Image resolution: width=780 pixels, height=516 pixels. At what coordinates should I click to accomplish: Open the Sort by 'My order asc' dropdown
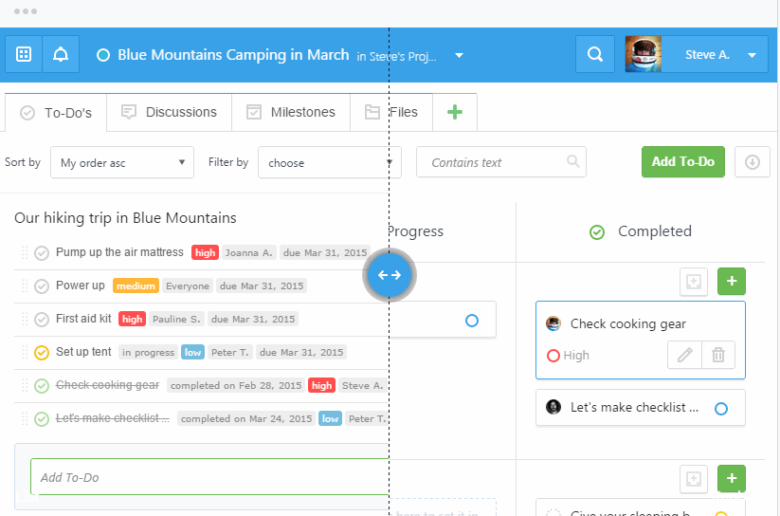click(122, 162)
